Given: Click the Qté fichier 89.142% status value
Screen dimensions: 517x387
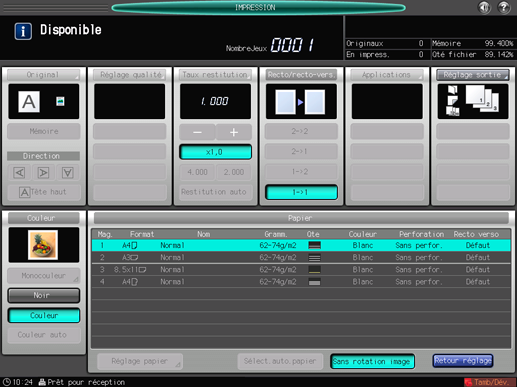Looking at the screenshot, I should 499,54.
